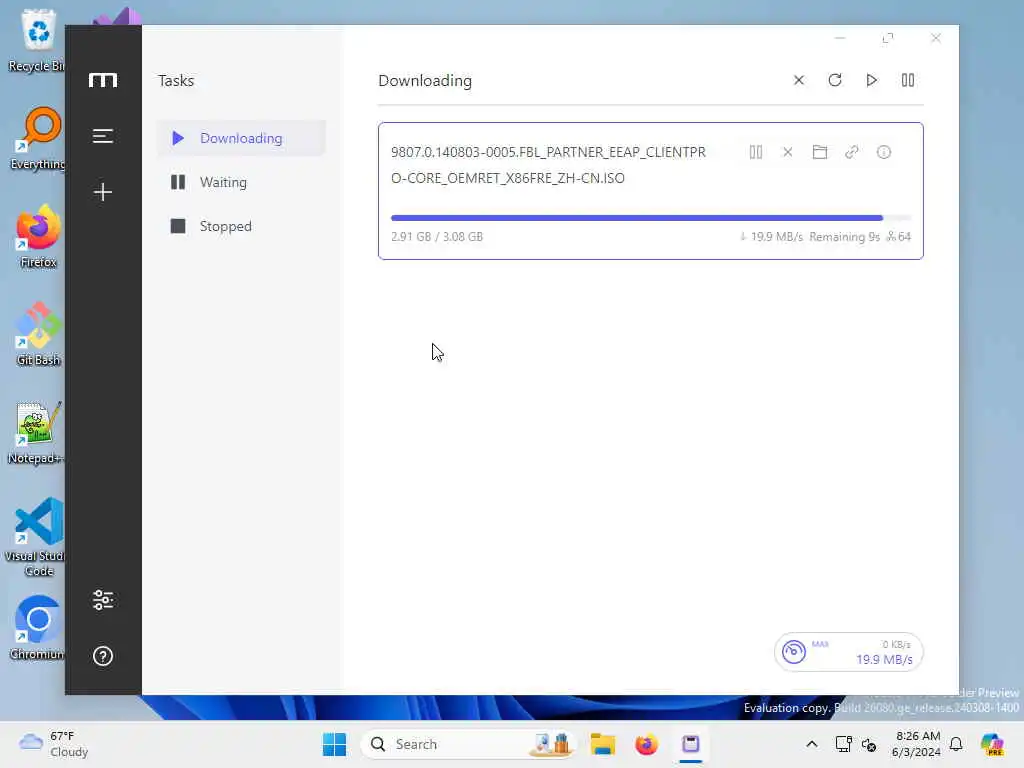The image size is (1024, 768).
Task: Open Motrix preferences sliders icon
Action: point(103,600)
